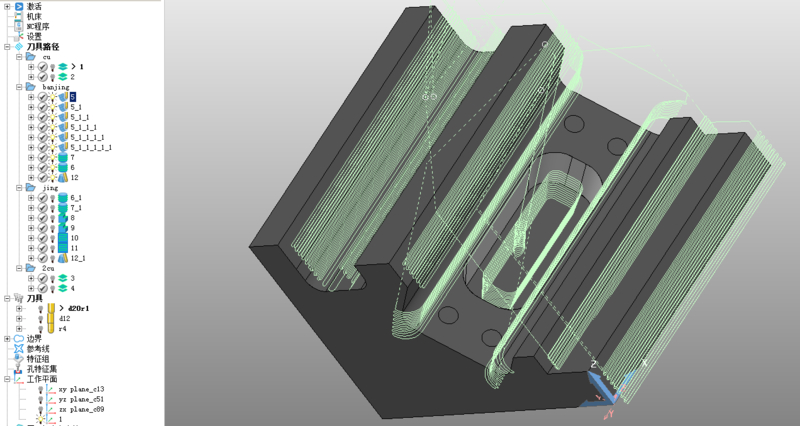Collapse the 刀具路径 toolpaths node
The width and height of the screenshot is (800, 426).
tap(7, 46)
